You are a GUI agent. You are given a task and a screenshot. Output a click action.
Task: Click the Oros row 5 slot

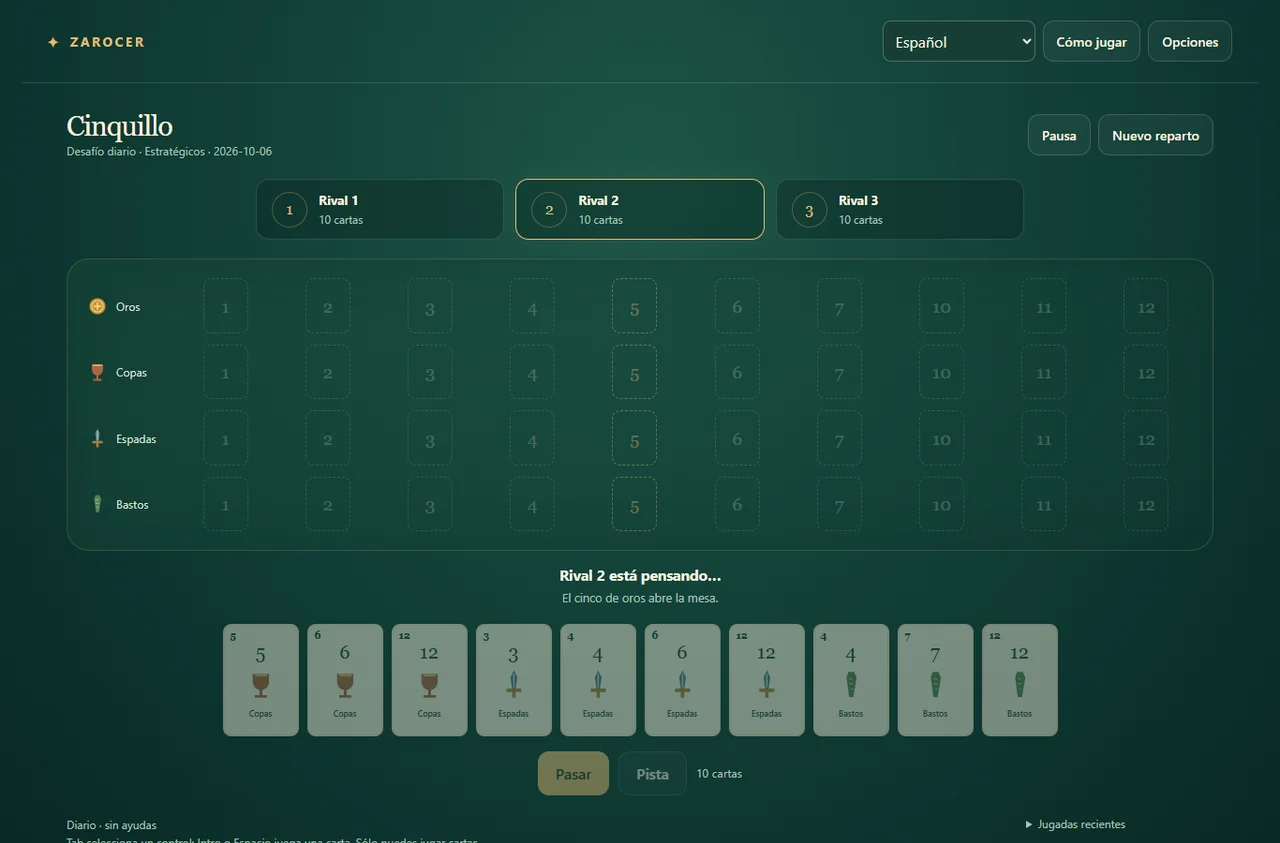tap(634, 306)
